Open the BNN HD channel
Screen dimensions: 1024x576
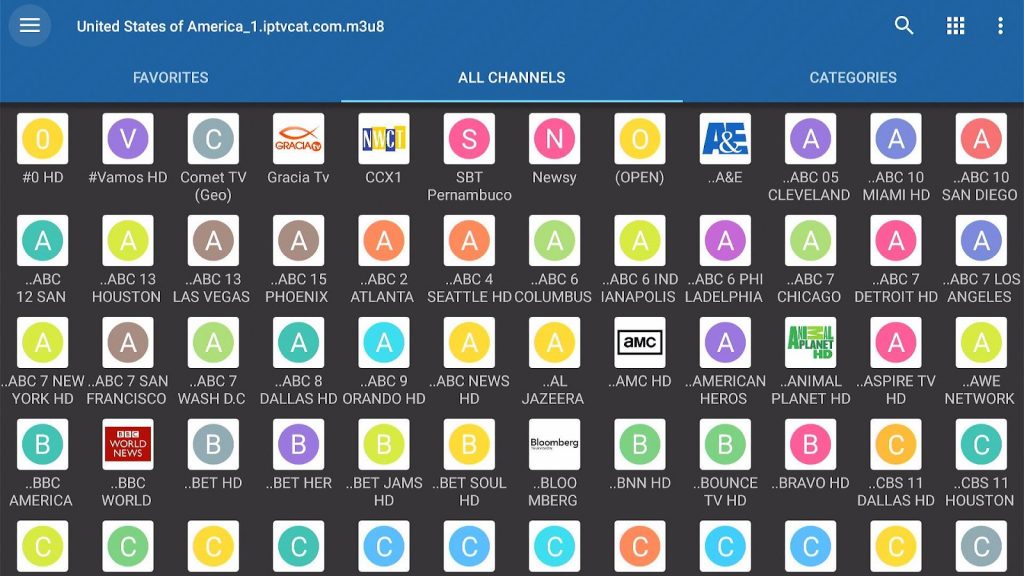(x=640, y=445)
